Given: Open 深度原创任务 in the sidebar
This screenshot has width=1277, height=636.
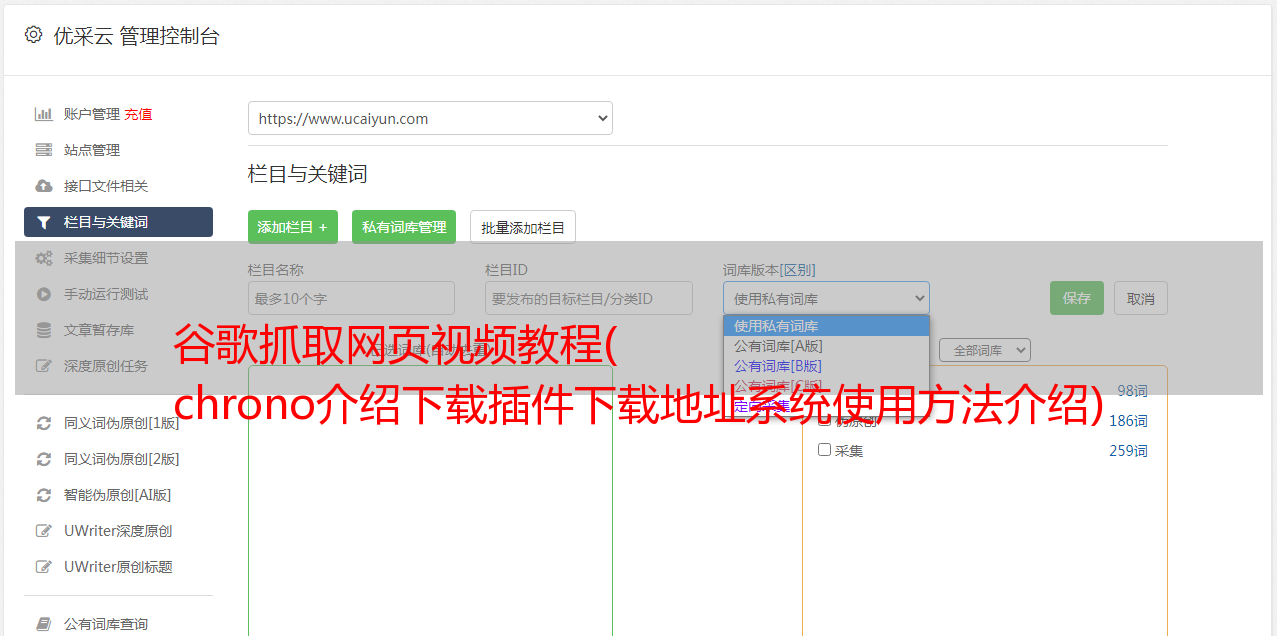Looking at the screenshot, I should [106, 366].
